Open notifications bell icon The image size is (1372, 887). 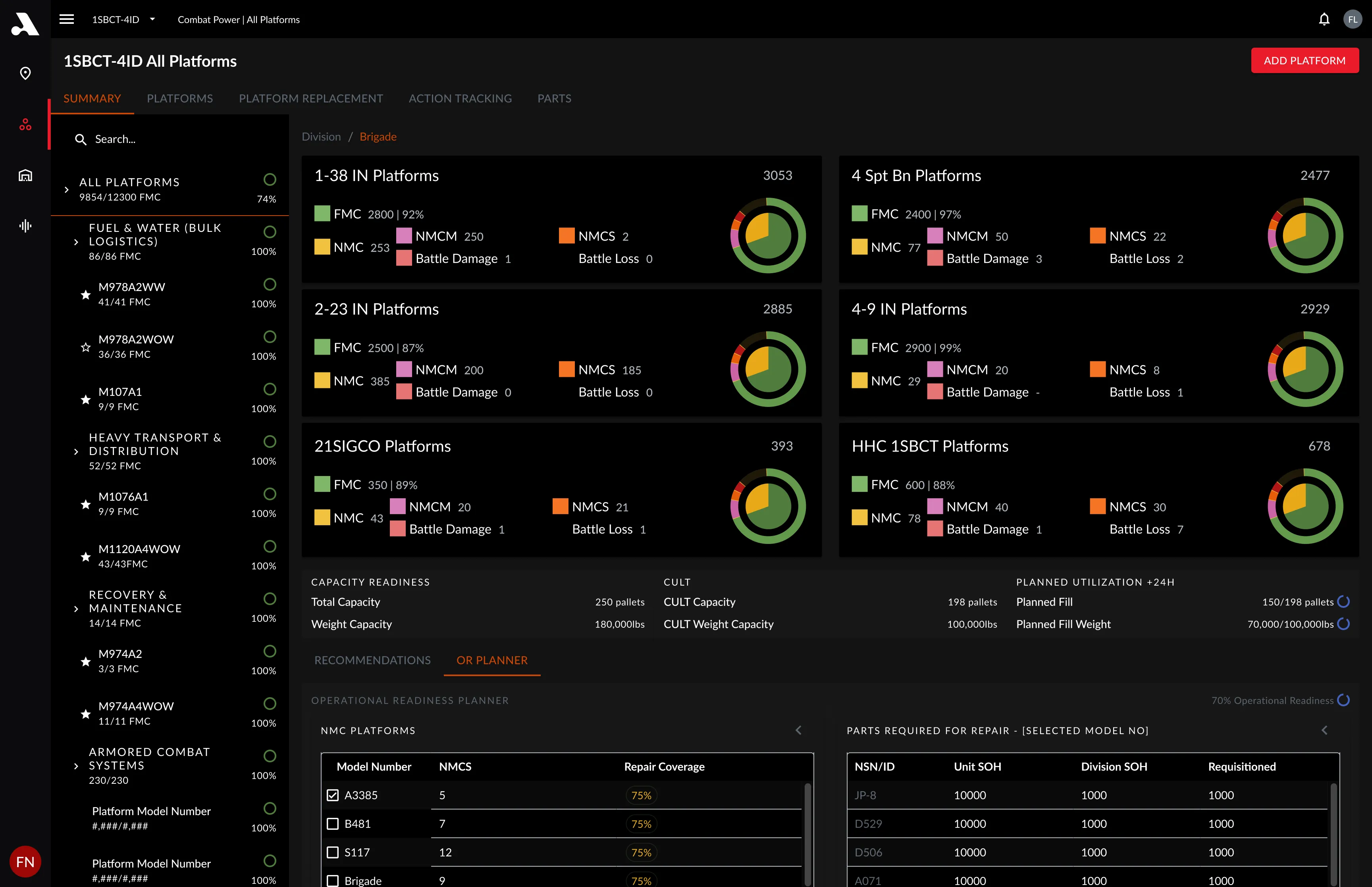click(1324, 19)
